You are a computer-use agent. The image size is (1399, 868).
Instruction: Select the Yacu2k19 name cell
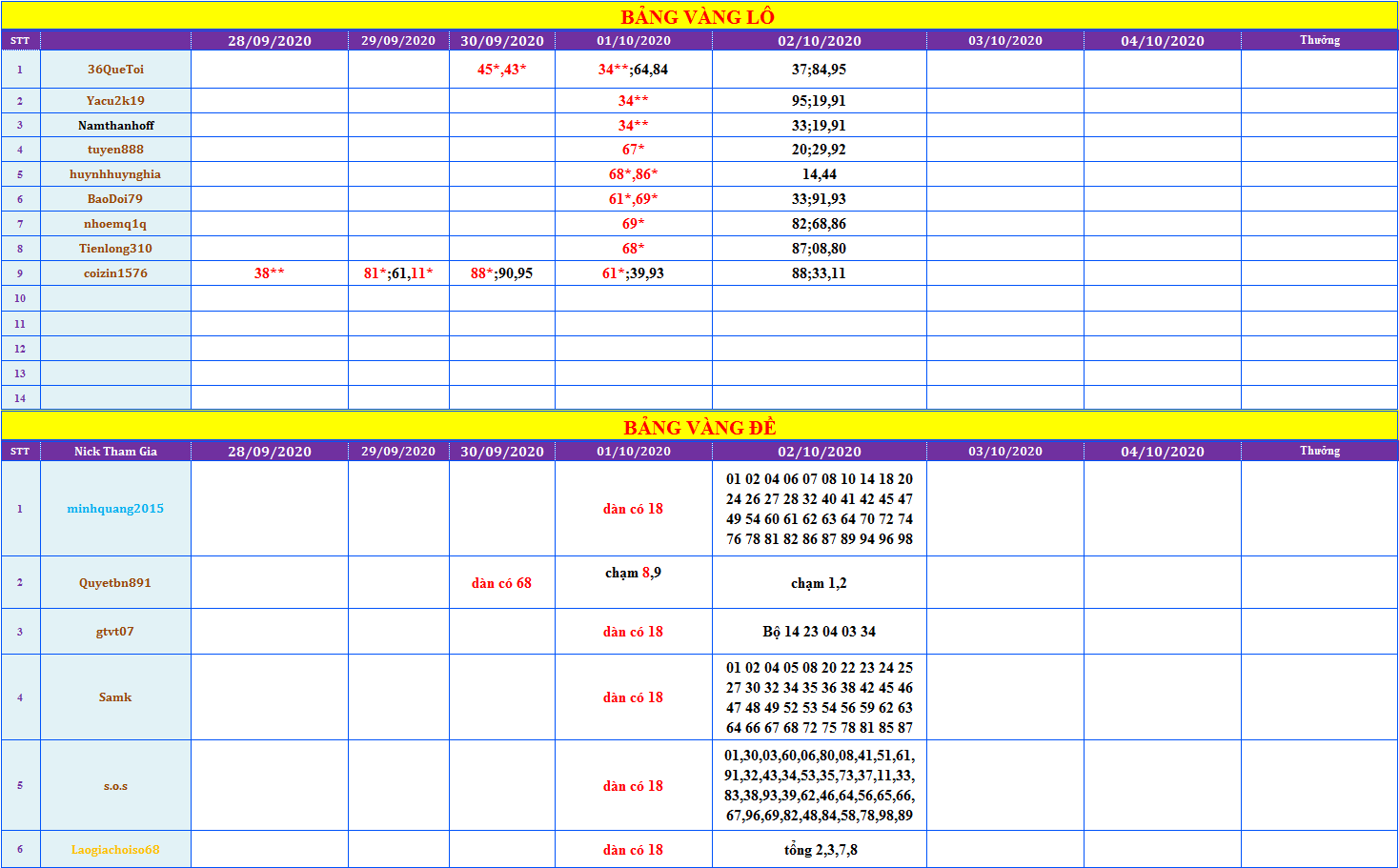[115, 100]
